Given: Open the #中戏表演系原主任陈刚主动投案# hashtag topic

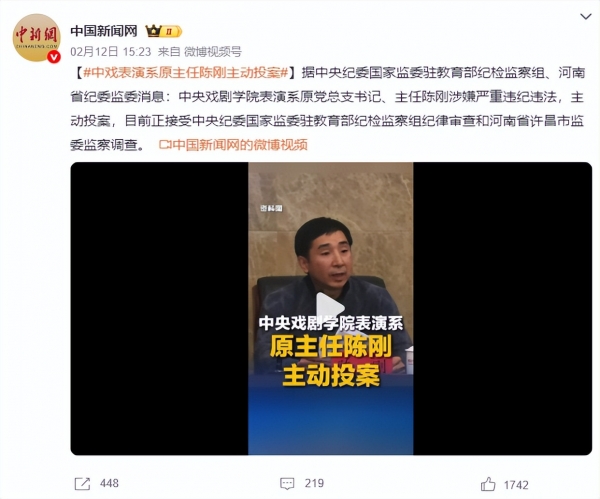Looking at the screenshot, I should point(186,73).
